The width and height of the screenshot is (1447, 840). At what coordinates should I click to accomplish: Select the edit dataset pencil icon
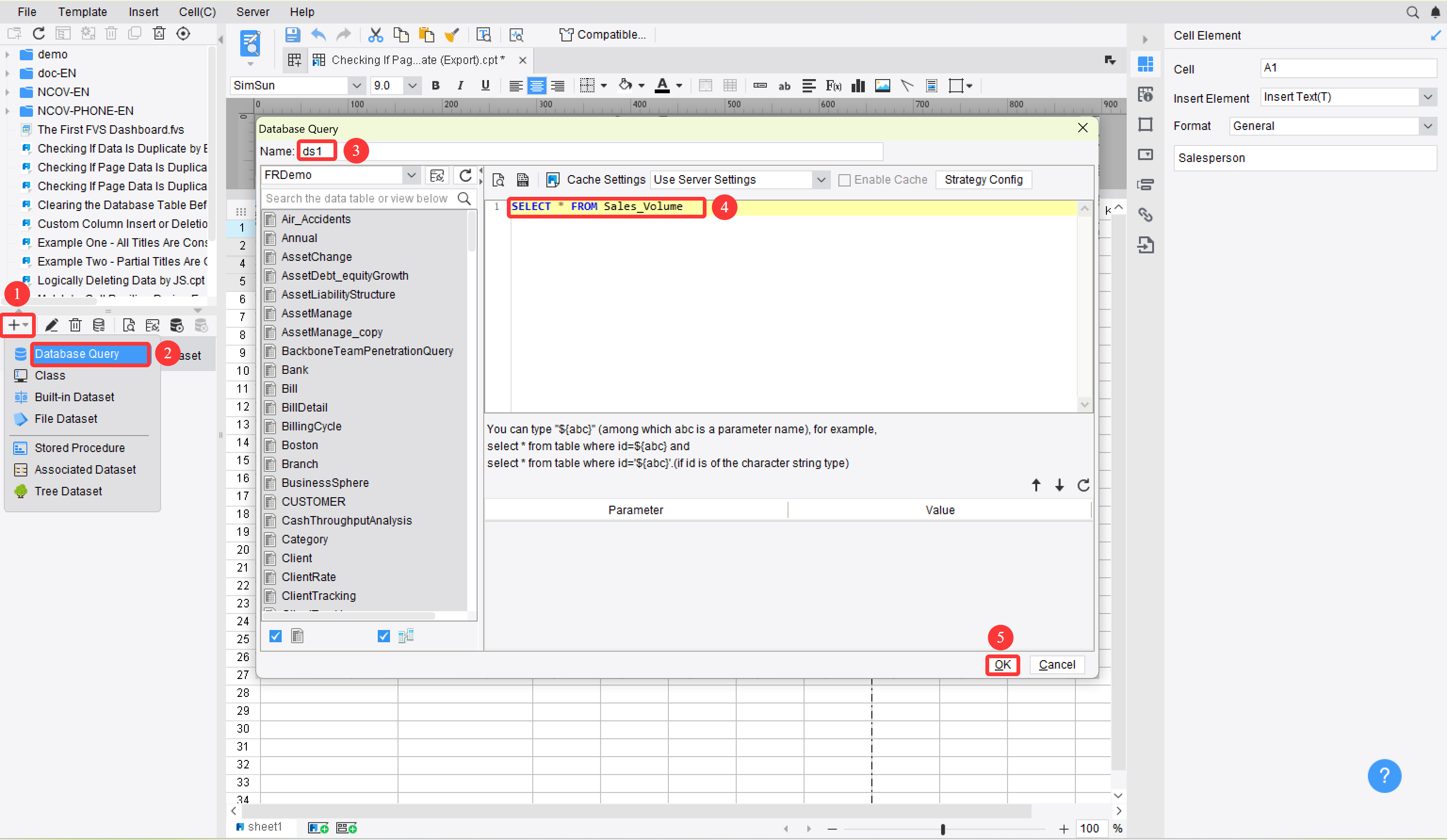click(x=52, y=325)
